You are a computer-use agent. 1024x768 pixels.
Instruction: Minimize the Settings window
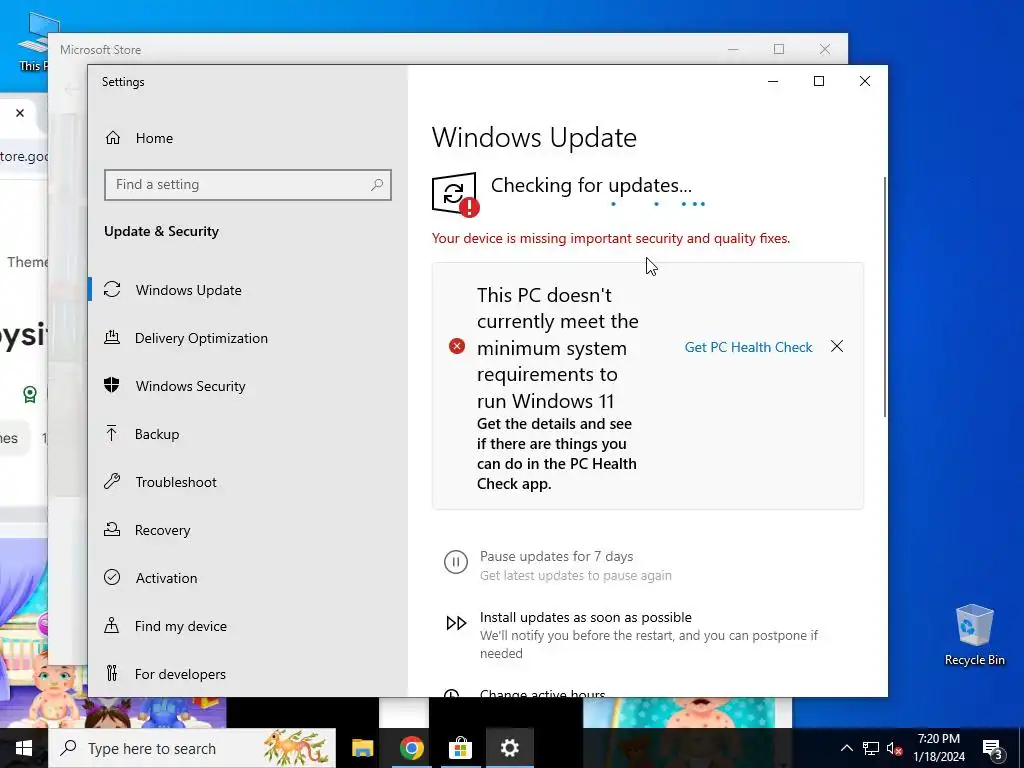[x=773, y=81]
